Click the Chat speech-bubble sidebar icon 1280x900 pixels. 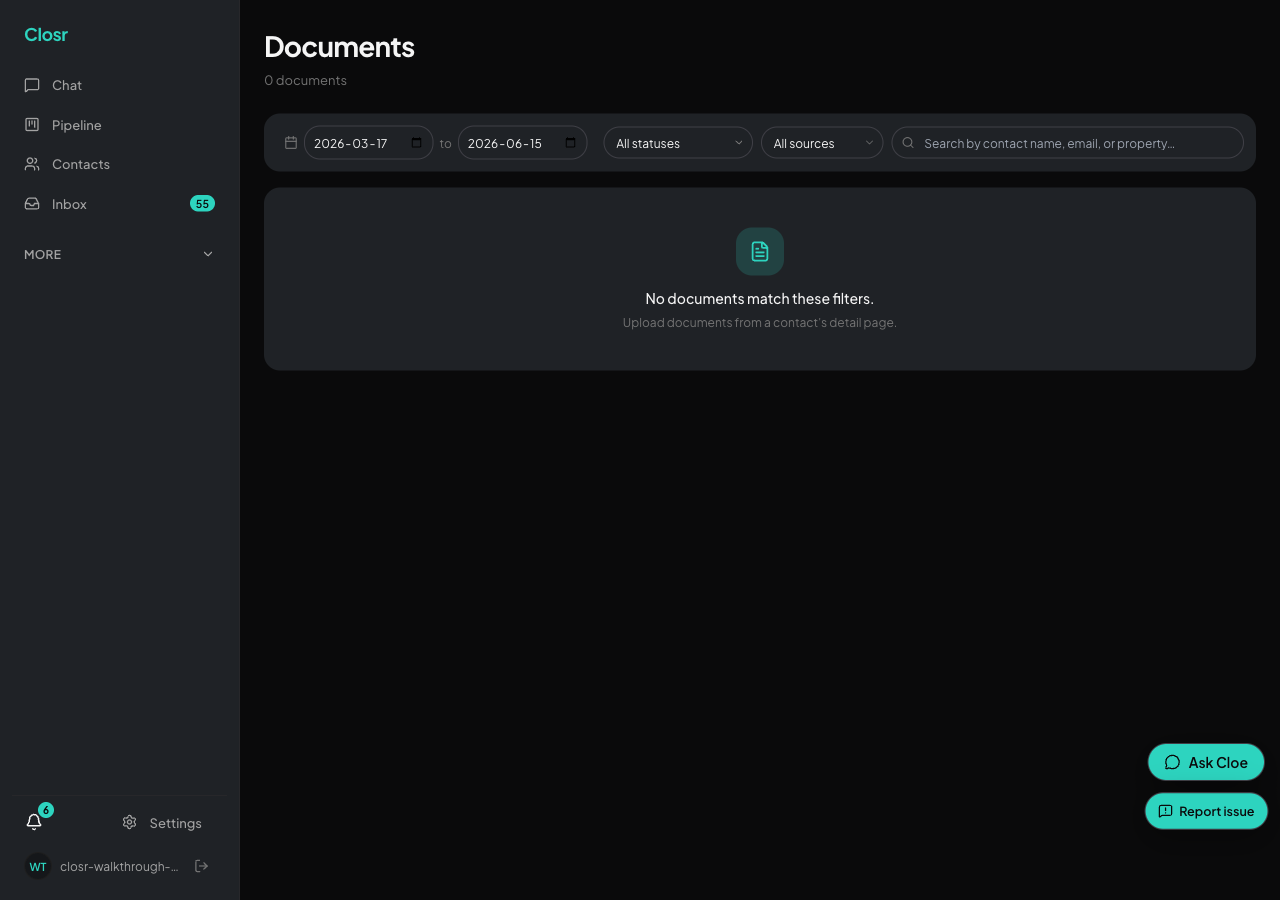32,85
